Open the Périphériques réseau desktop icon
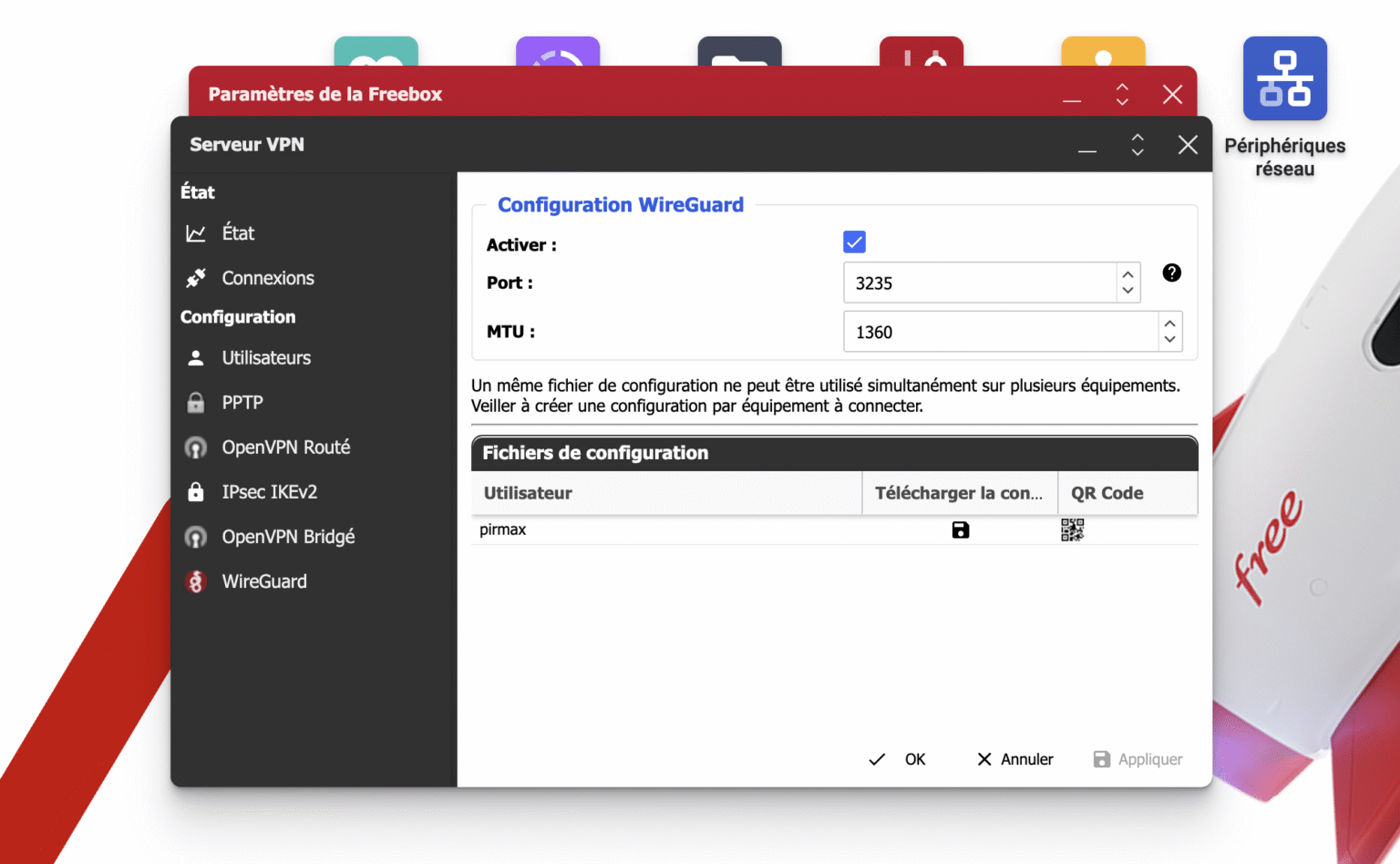The height and width of the screenshot is (864, 1400). click(1284, 78)
